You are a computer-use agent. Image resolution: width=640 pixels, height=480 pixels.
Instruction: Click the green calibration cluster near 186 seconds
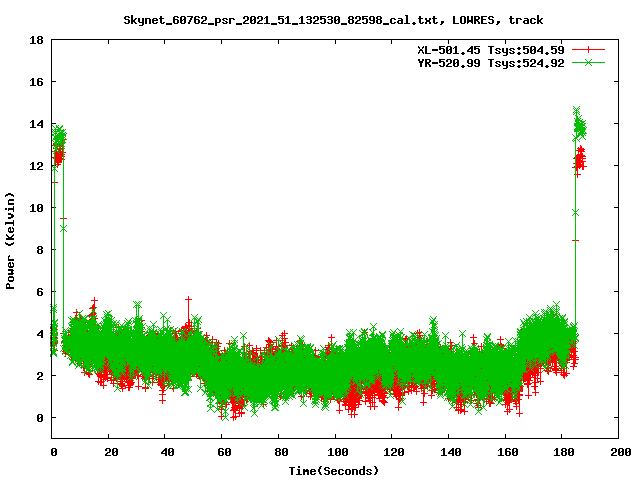tap(580, 124)
